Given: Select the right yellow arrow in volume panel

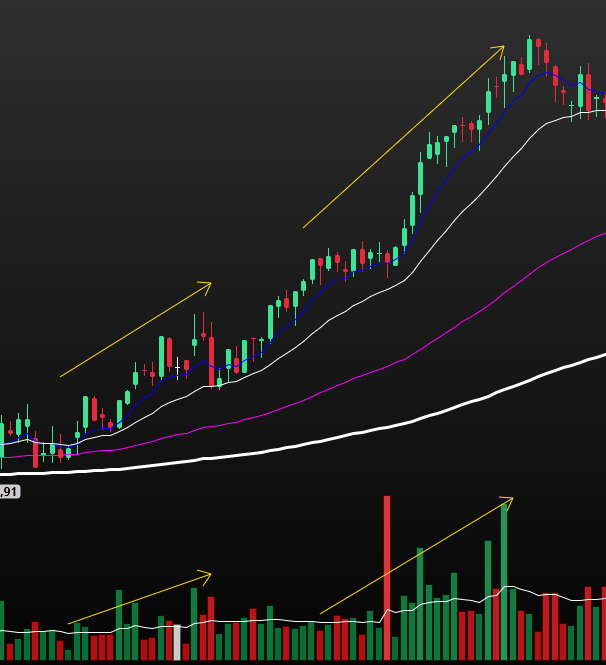Looking at the screenshot, I should 415,556.
